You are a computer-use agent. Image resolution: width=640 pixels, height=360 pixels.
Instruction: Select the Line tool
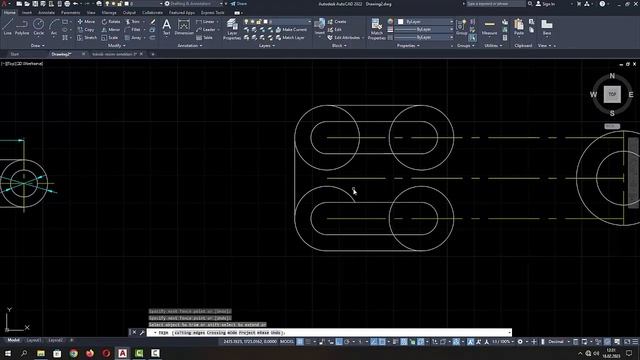click(7, 27)
